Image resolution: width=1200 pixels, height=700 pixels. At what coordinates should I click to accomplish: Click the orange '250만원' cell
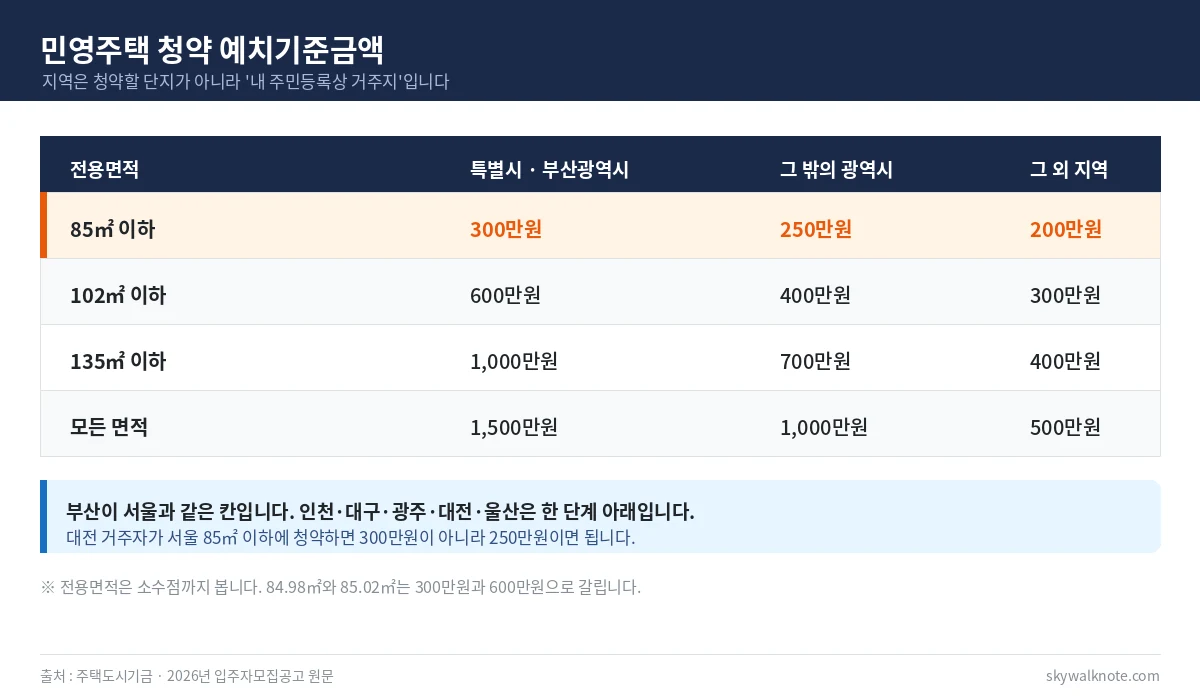coord(816,229)
